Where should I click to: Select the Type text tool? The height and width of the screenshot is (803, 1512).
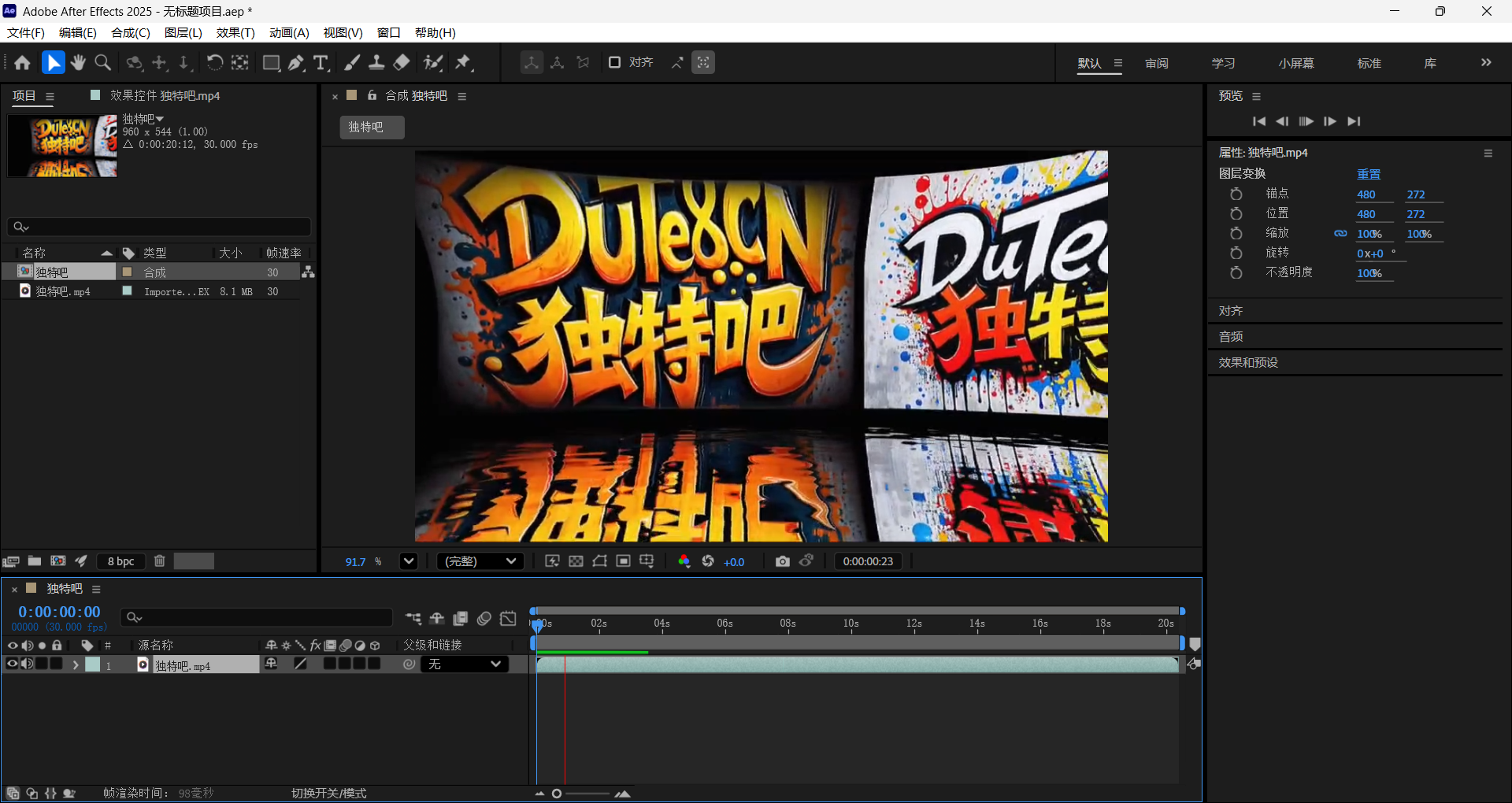(x=321, y=63)
